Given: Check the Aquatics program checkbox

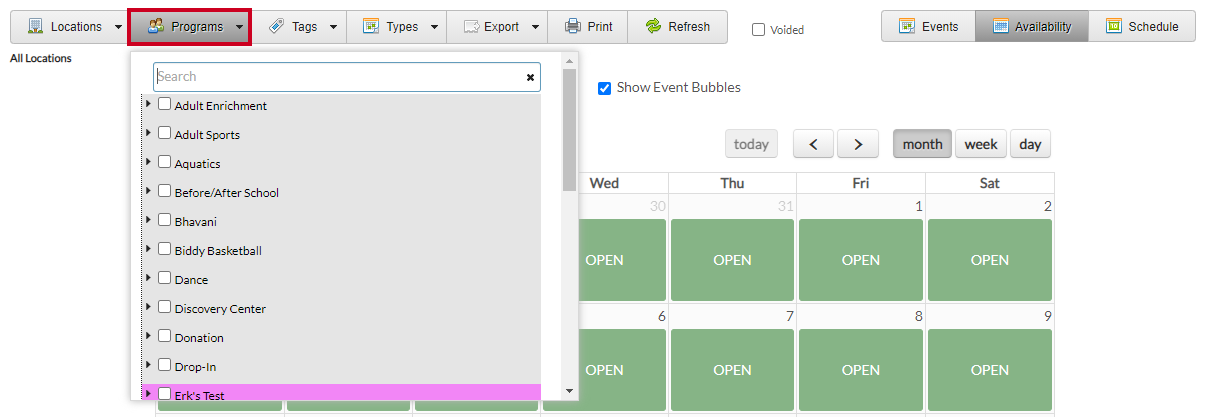Looking at the screenshot, I should coord(165,162).
